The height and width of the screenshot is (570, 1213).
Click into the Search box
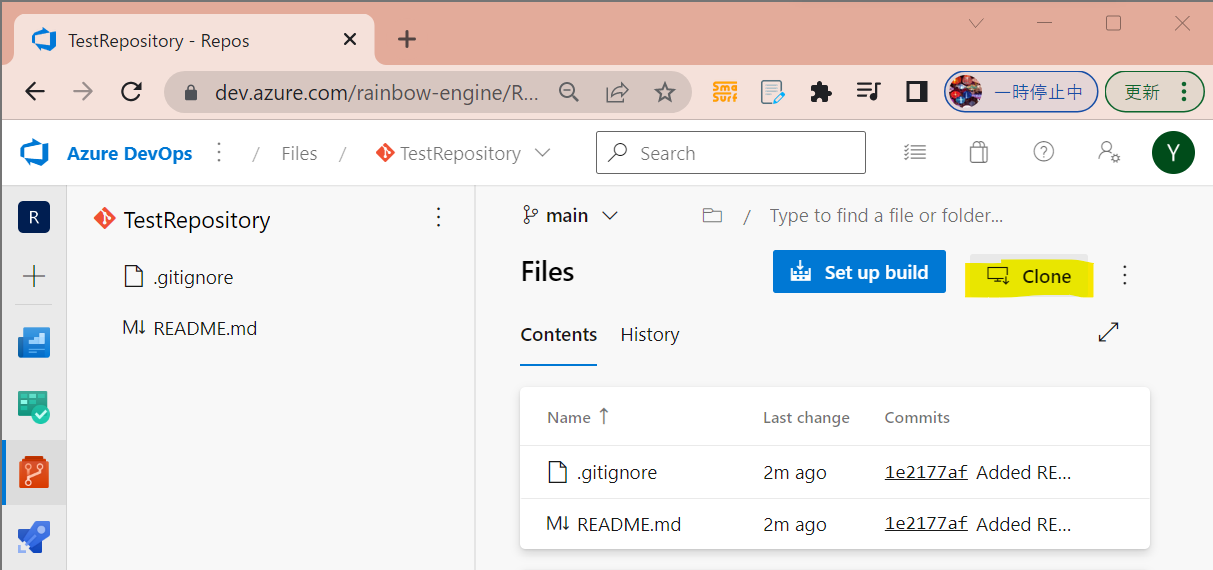pyautogui.click(x=731, y=153)
